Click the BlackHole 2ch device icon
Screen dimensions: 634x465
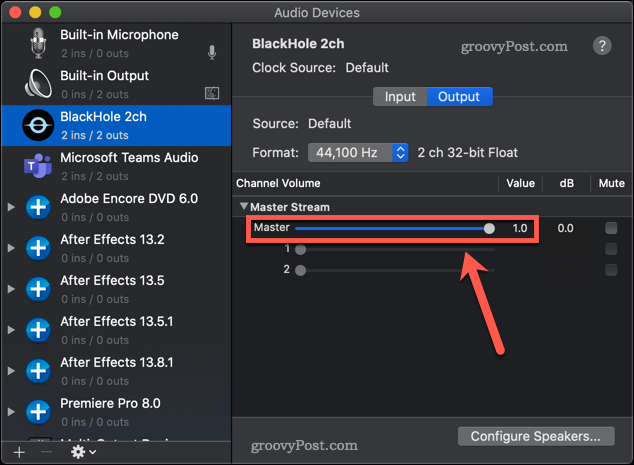click(x=38, y=125)
